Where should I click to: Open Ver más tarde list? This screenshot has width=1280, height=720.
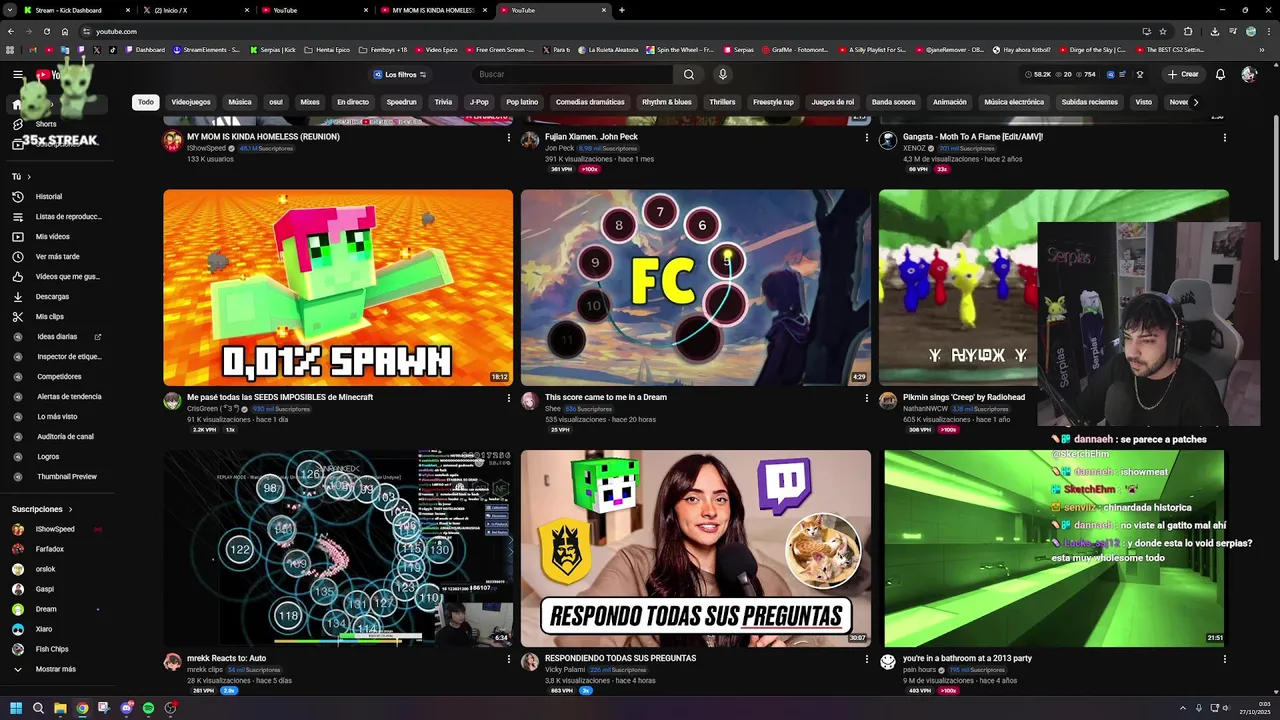(x=57, y=257)
